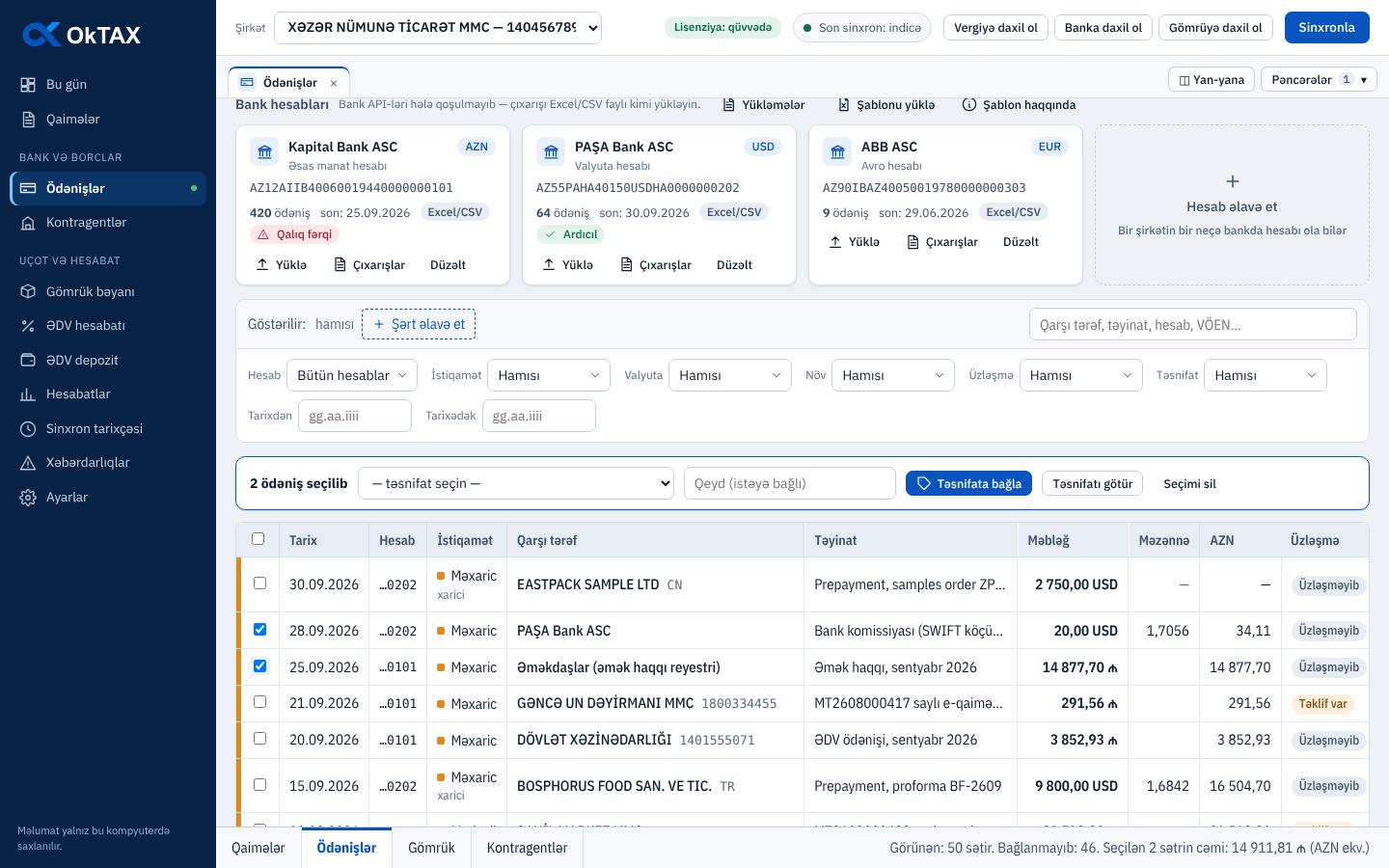1389x868 pixels.
Task: Click Vergiyə daxil ol button
Action: (995, 28)
